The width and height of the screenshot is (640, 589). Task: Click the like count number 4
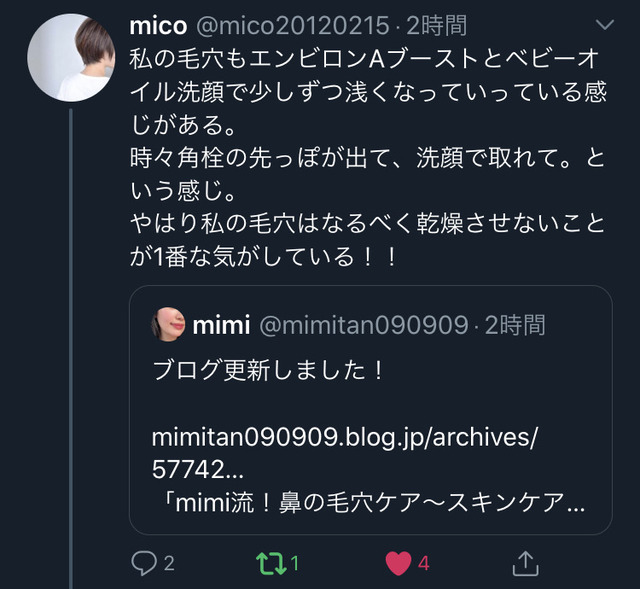[424, 564]
